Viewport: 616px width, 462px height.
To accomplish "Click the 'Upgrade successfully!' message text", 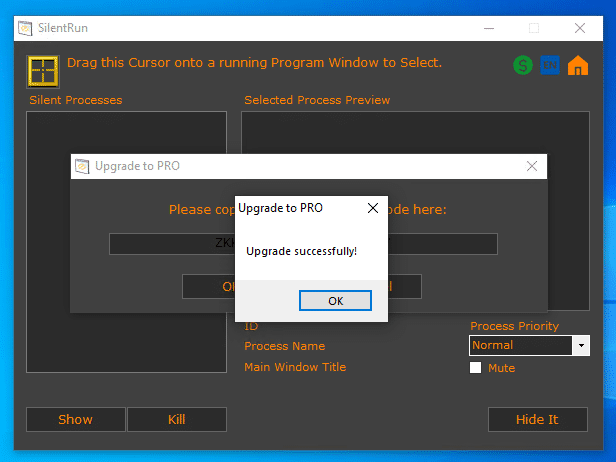I will (x=301, y=251).
